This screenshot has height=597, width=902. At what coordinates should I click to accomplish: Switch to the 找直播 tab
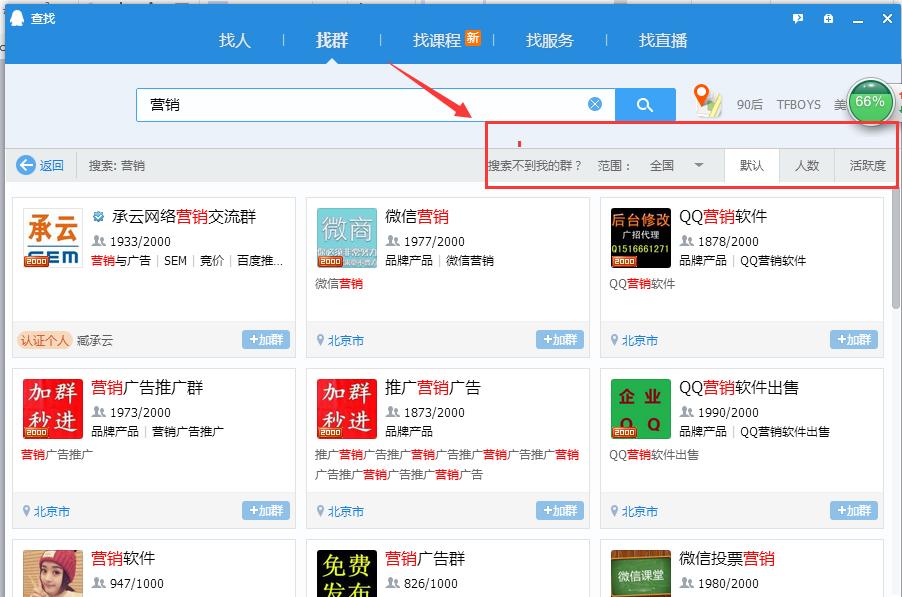pyautogui.click(x=661, y=41)
